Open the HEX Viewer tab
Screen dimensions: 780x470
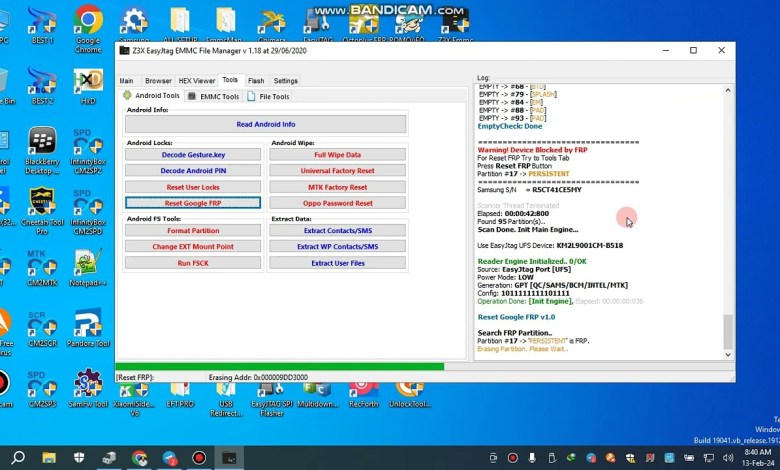(x=197, y=81)
